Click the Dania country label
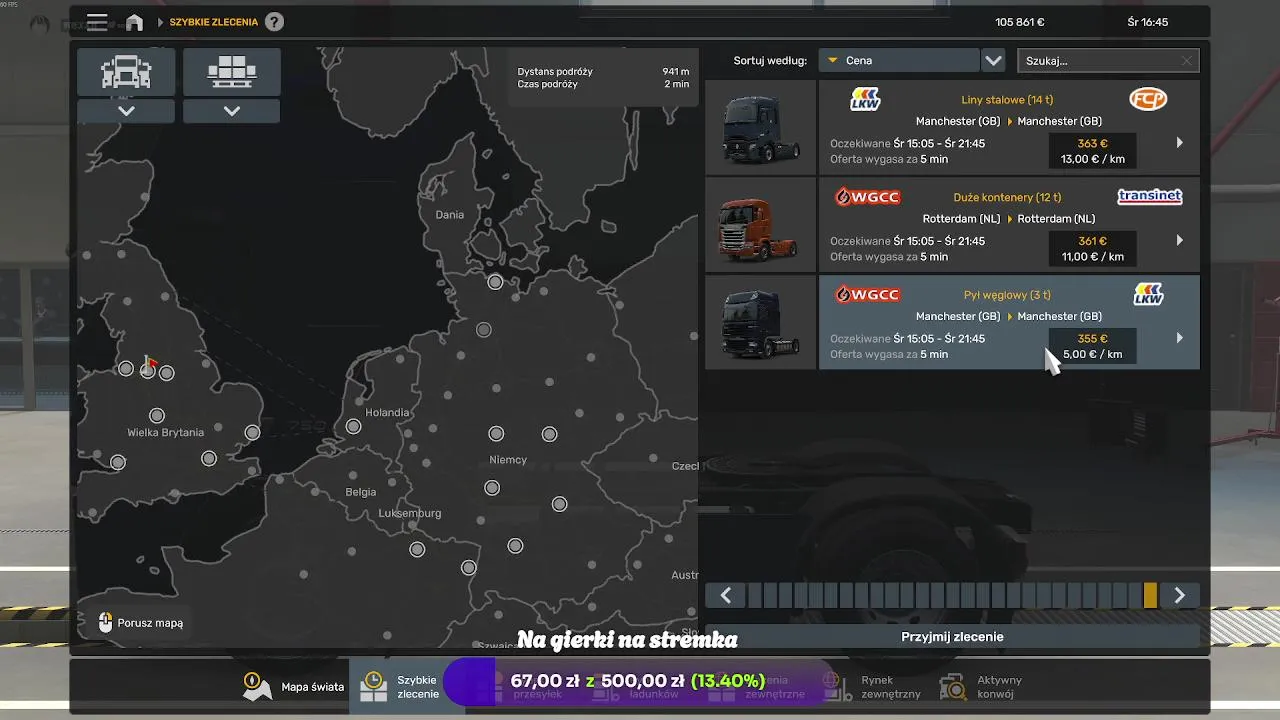The height and width of the screenshot is (720, 1280). (450, 214)
